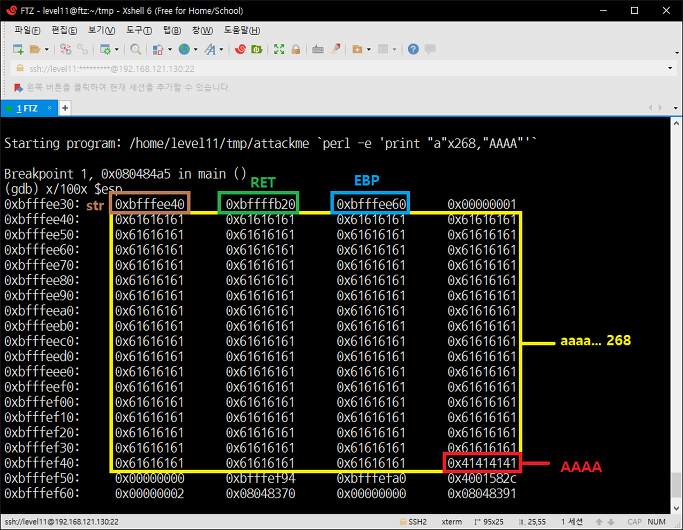683x530 pixels.
Task: Click the encoding globe icon
Action: (x=184, y=49)
